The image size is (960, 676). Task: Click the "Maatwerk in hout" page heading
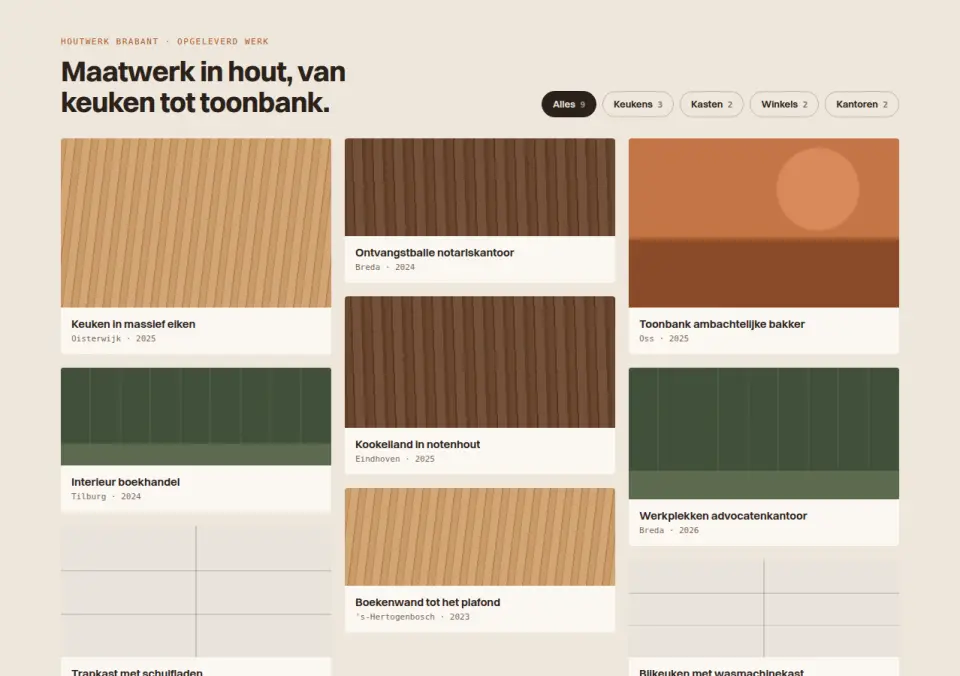(x=203, y=87)
